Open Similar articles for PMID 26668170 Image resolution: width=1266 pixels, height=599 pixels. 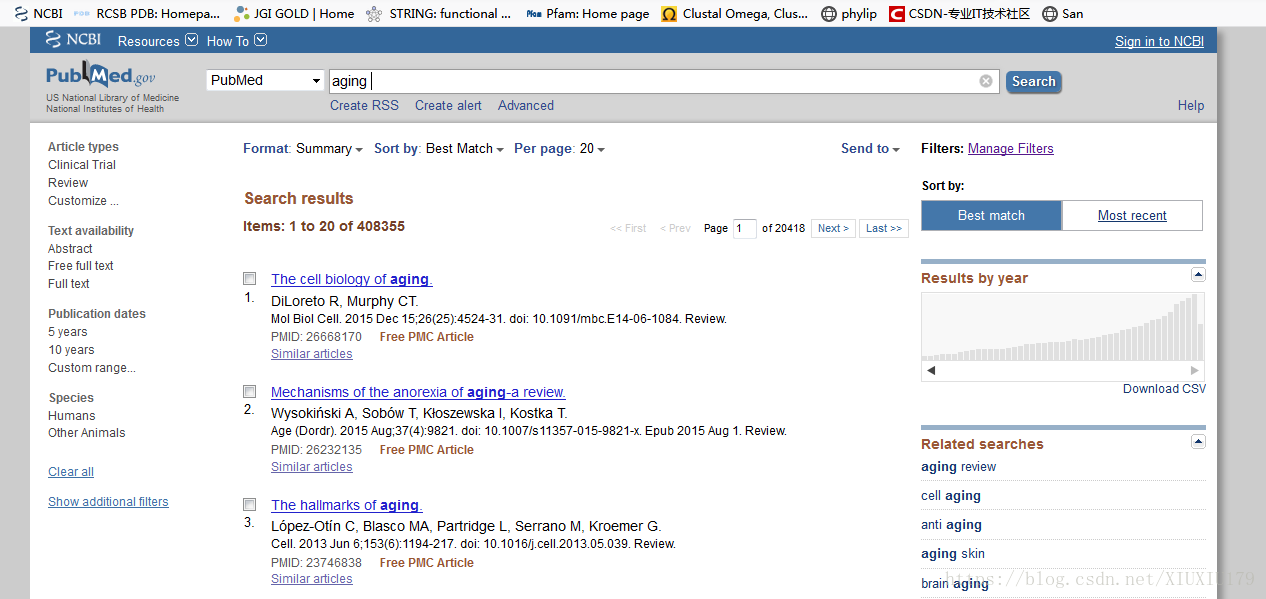tap(312, 354)
